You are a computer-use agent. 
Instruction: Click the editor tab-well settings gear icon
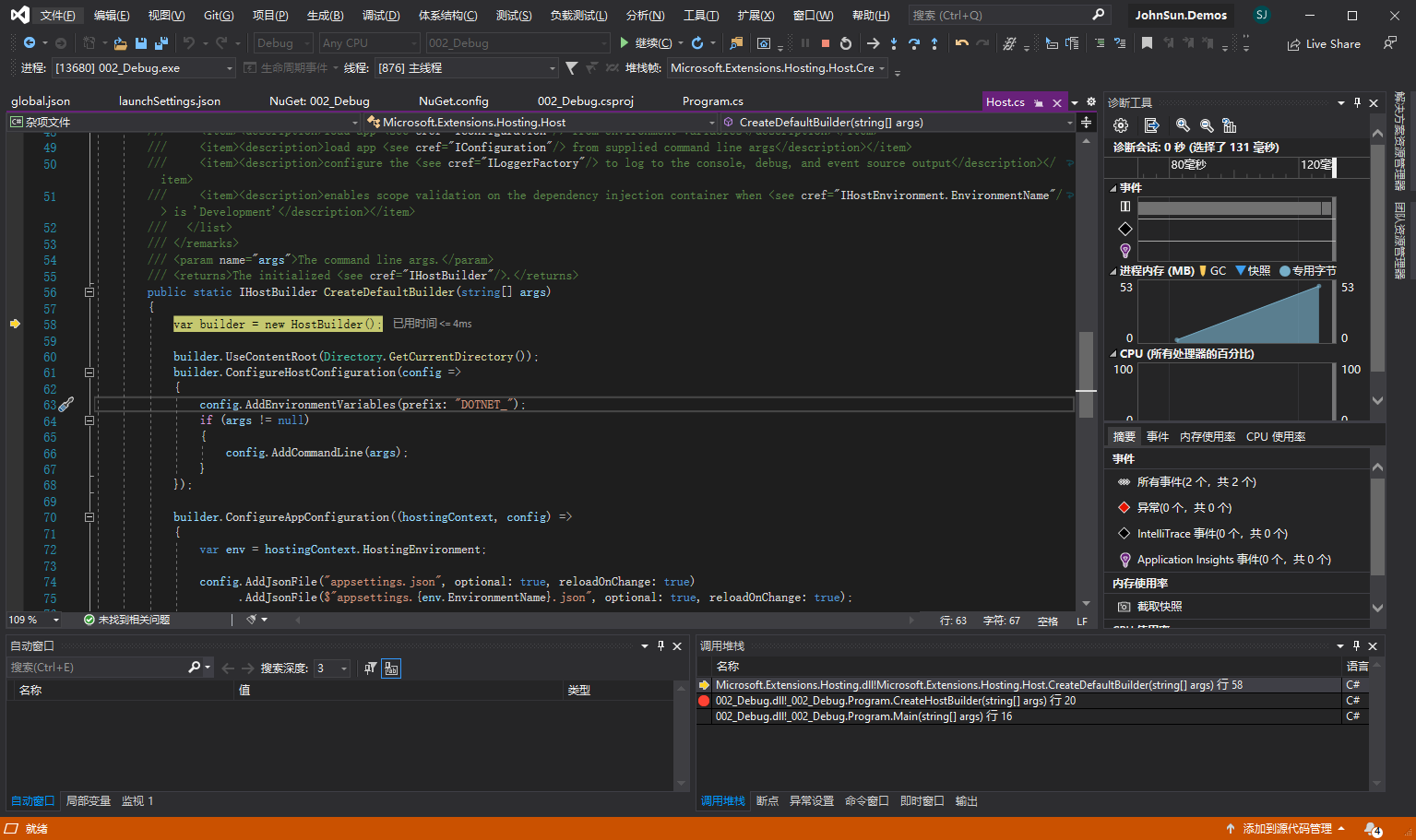[x=1091, y=101]
